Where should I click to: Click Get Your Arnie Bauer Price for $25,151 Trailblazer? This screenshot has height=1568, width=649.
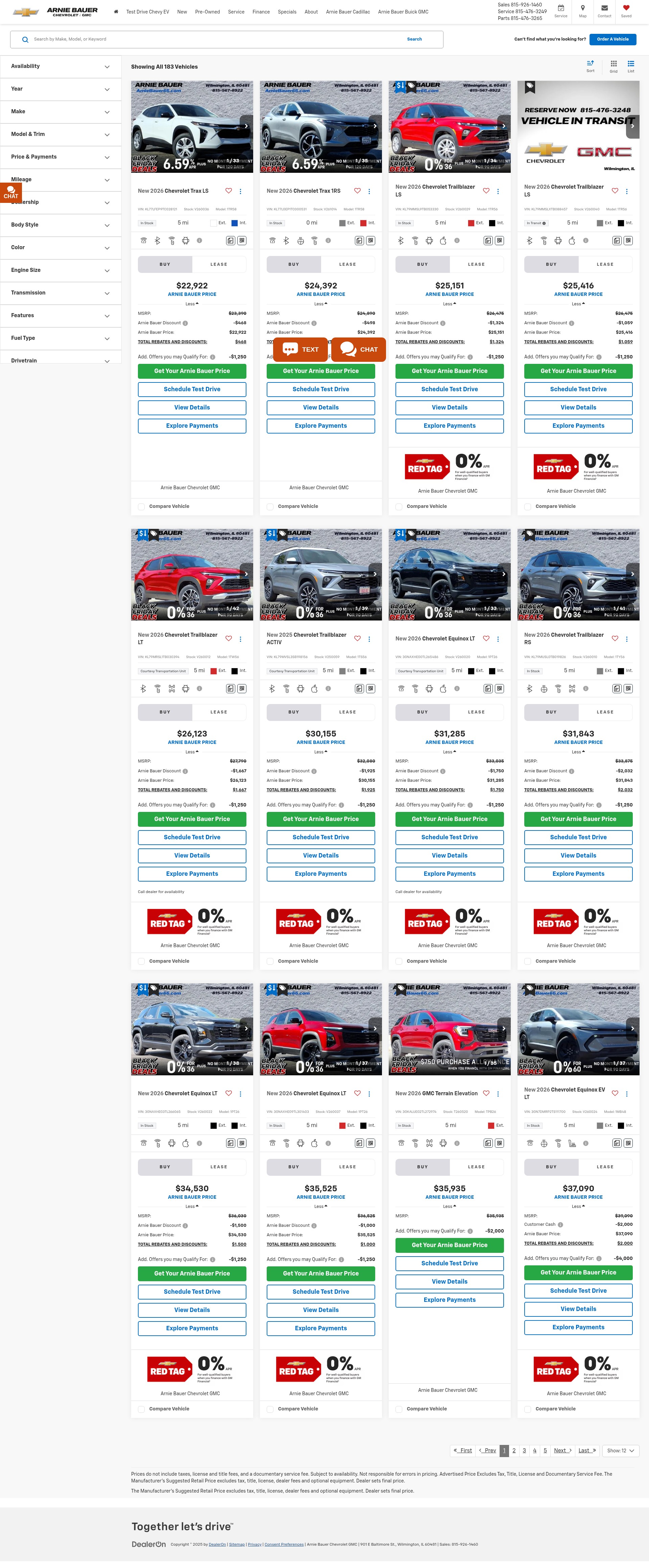[450, 371]
